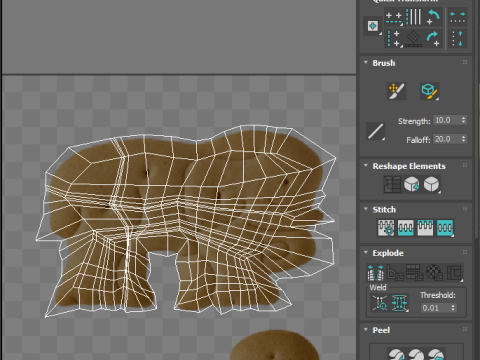The height and width of the screenshot is (360, 480).
Task: Click the Align Vertically to Pivot icon
Action: [393, 38]
